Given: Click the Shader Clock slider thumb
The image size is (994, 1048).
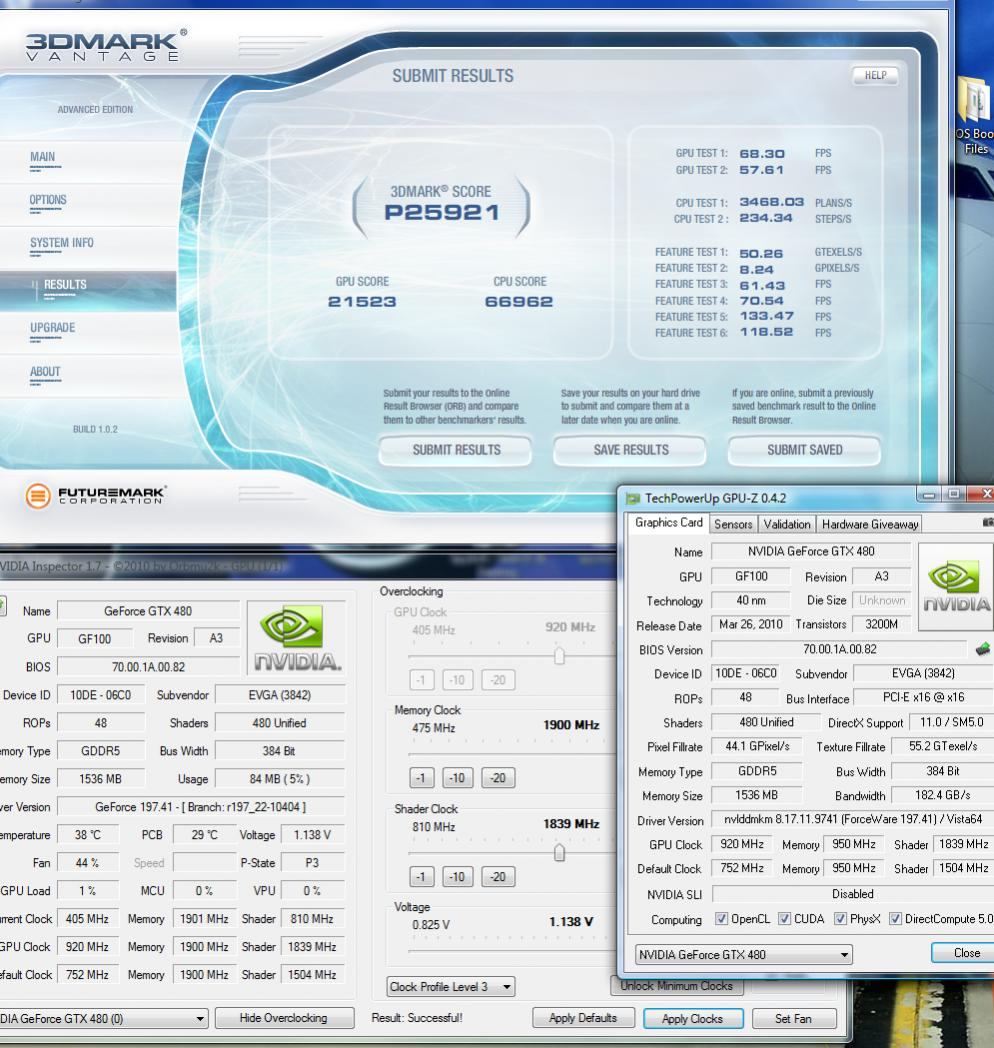Looking at the screenshot, I should pyautogui.click(x=560, y=853).
